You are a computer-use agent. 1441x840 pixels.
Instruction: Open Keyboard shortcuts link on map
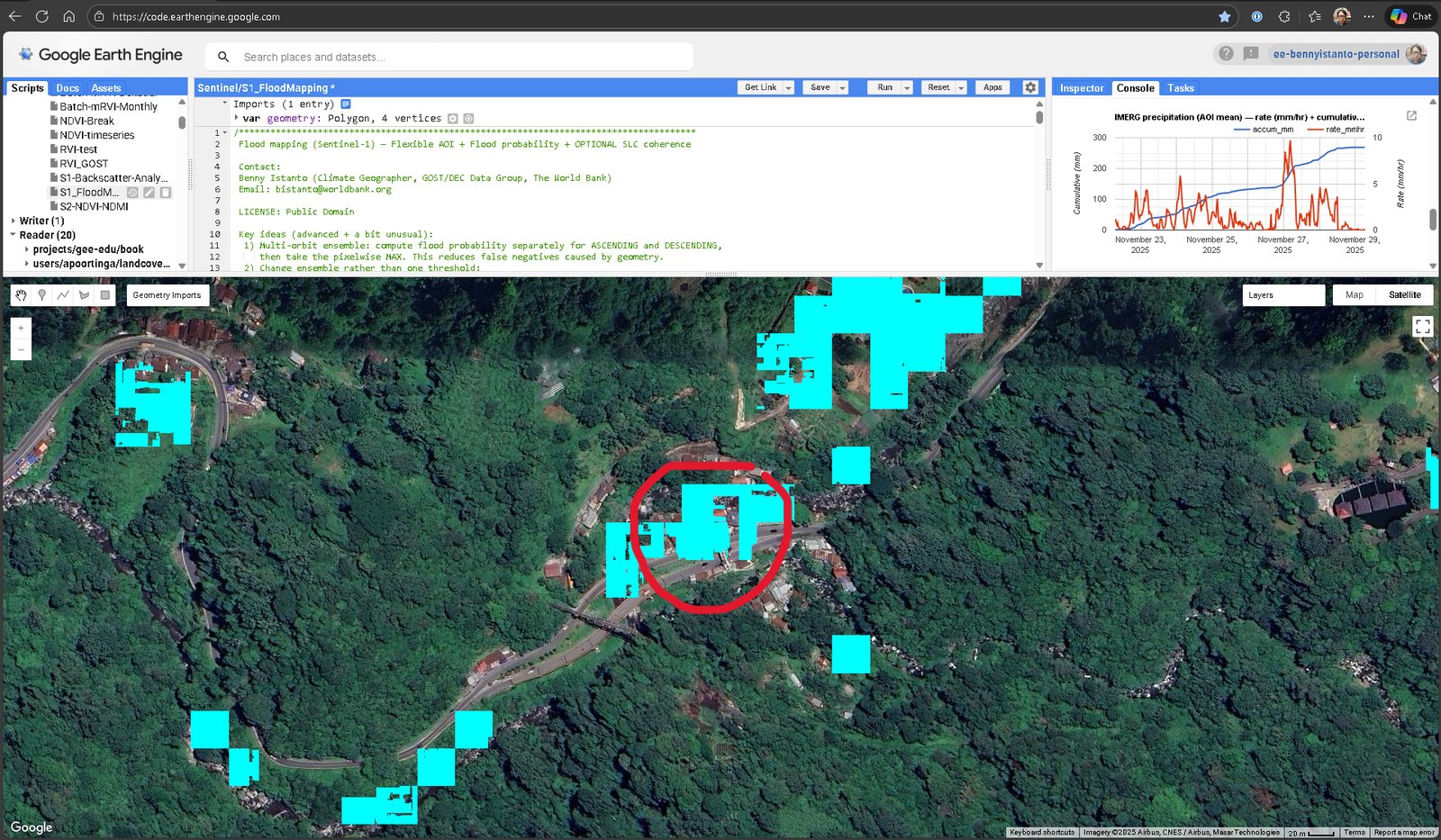(x=1042, y=833)
